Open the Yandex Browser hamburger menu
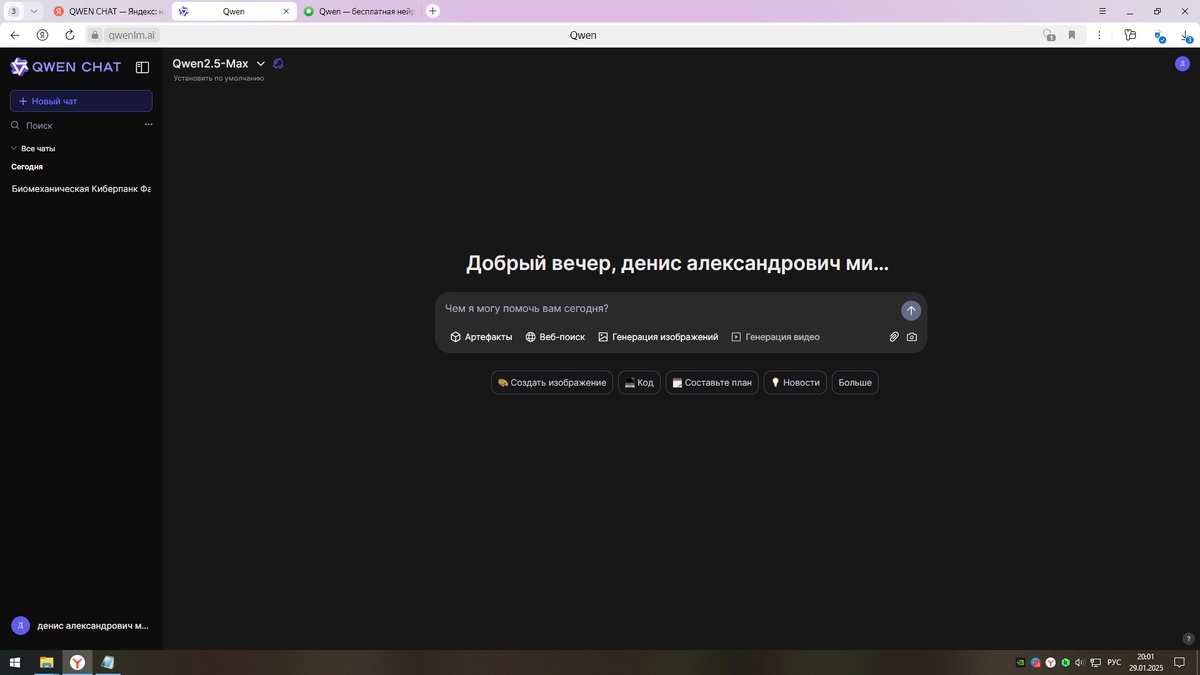 [1103, 11]
